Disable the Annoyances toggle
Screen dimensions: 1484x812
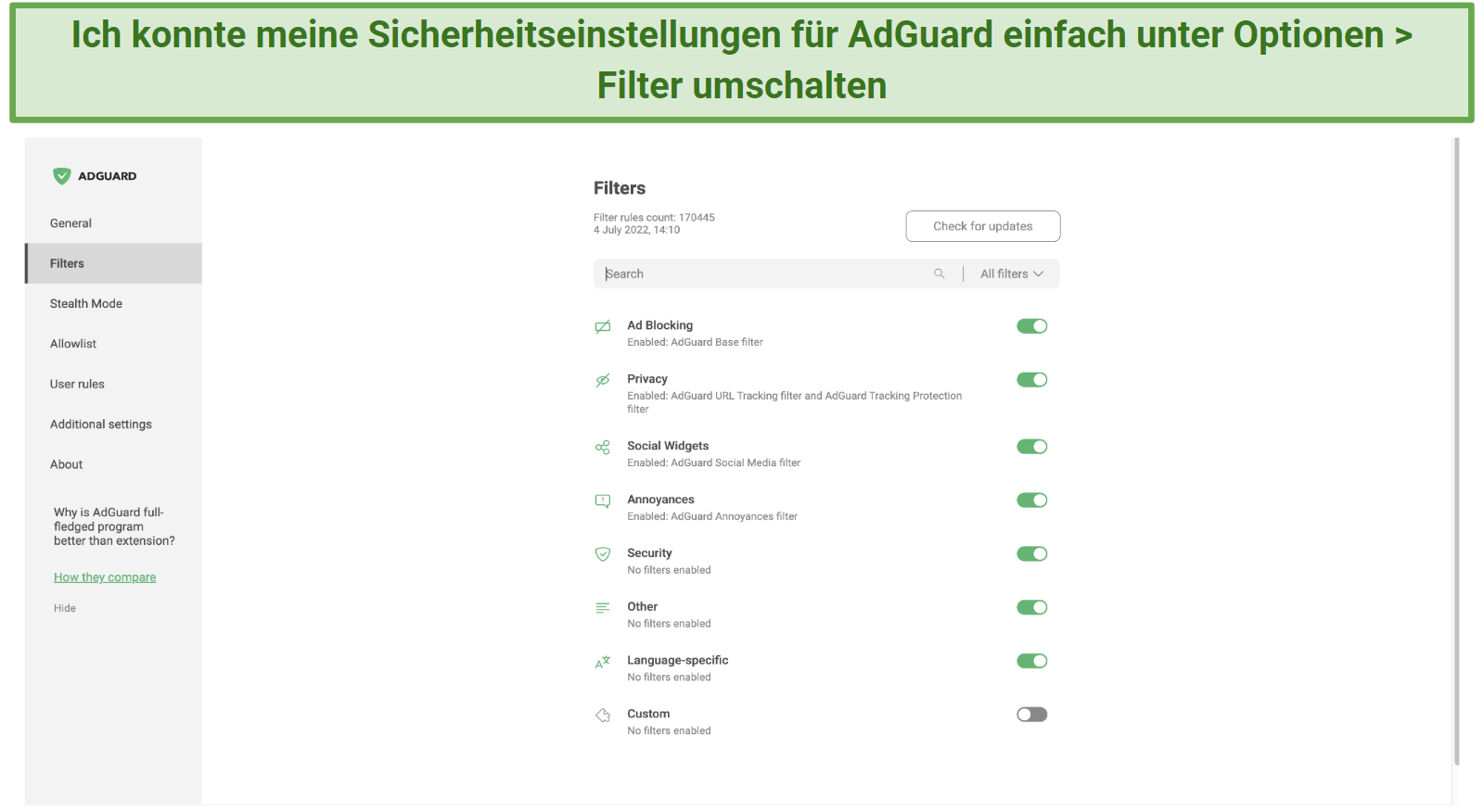[1031, 501]
